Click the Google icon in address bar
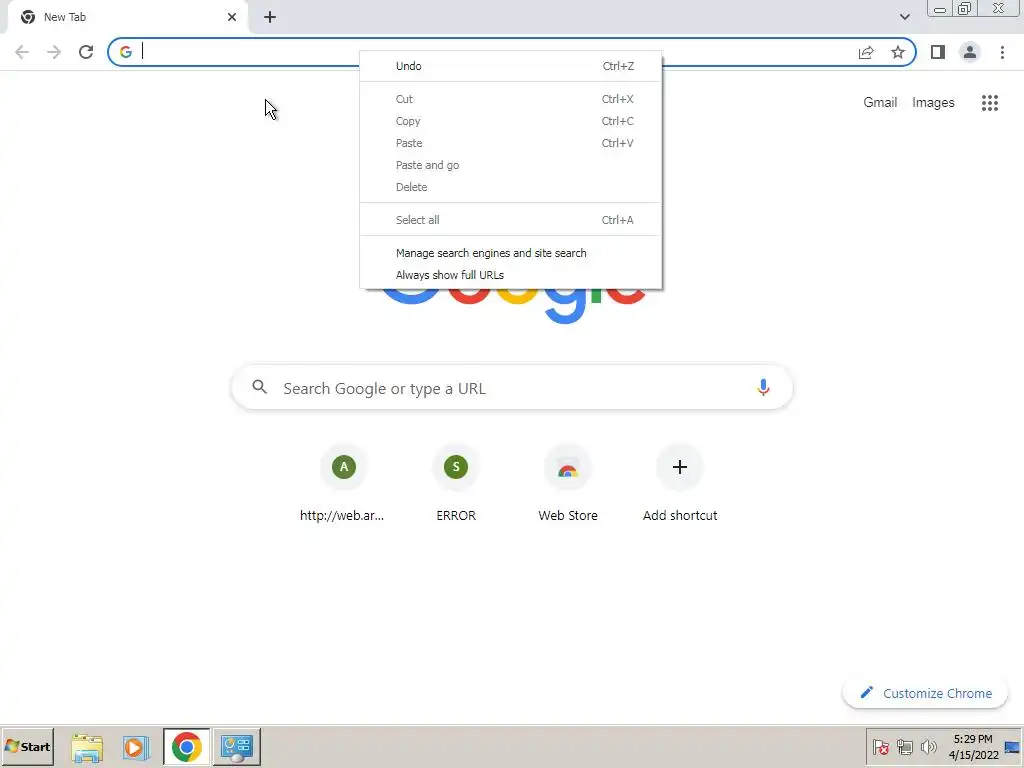 (x=126, y=52)
